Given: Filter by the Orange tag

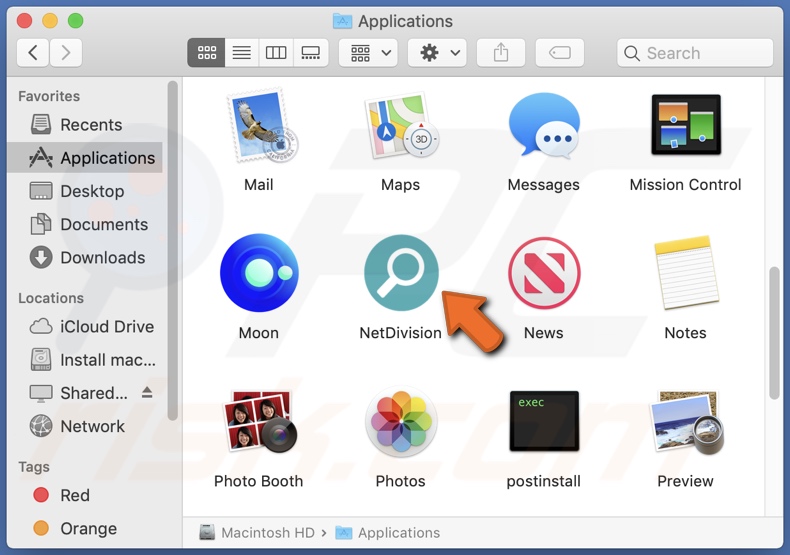Looking at the screenshot, I should coord(85,528).
